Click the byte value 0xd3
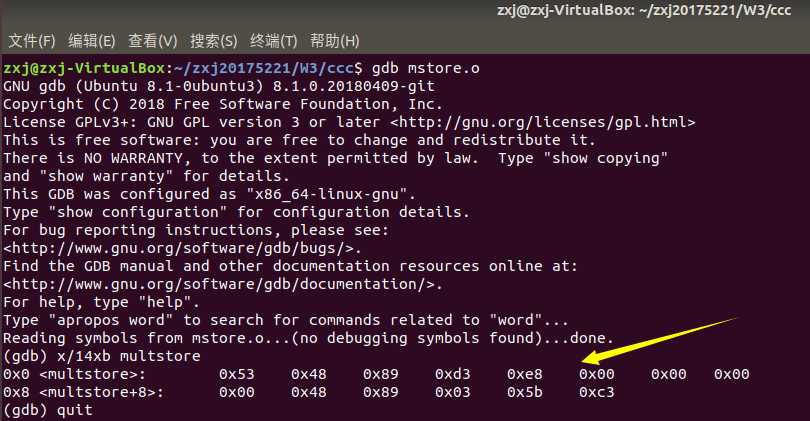This screenshot has width=810, height=421. coord(453,374)
